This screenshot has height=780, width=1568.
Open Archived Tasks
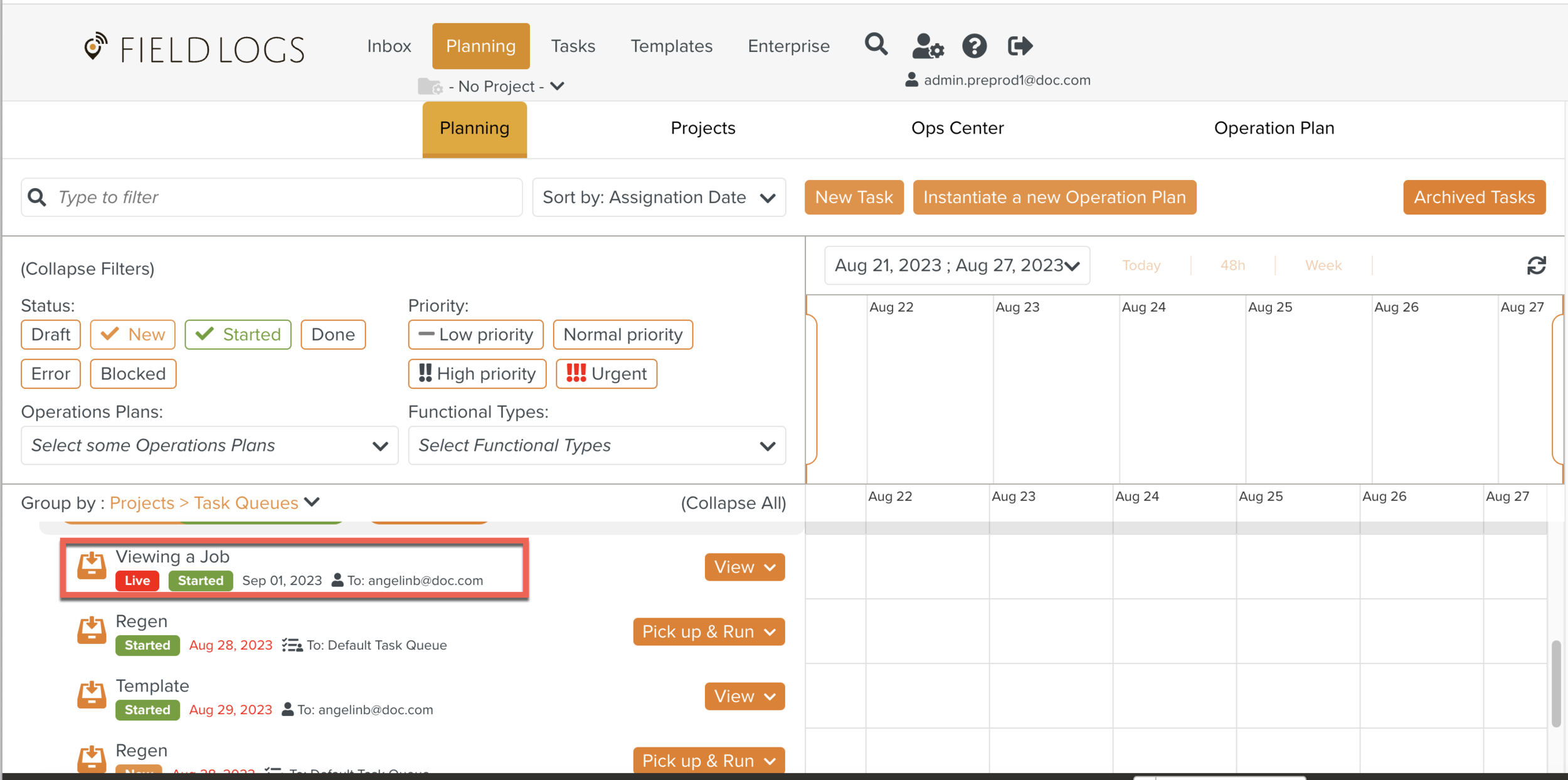1474,198
